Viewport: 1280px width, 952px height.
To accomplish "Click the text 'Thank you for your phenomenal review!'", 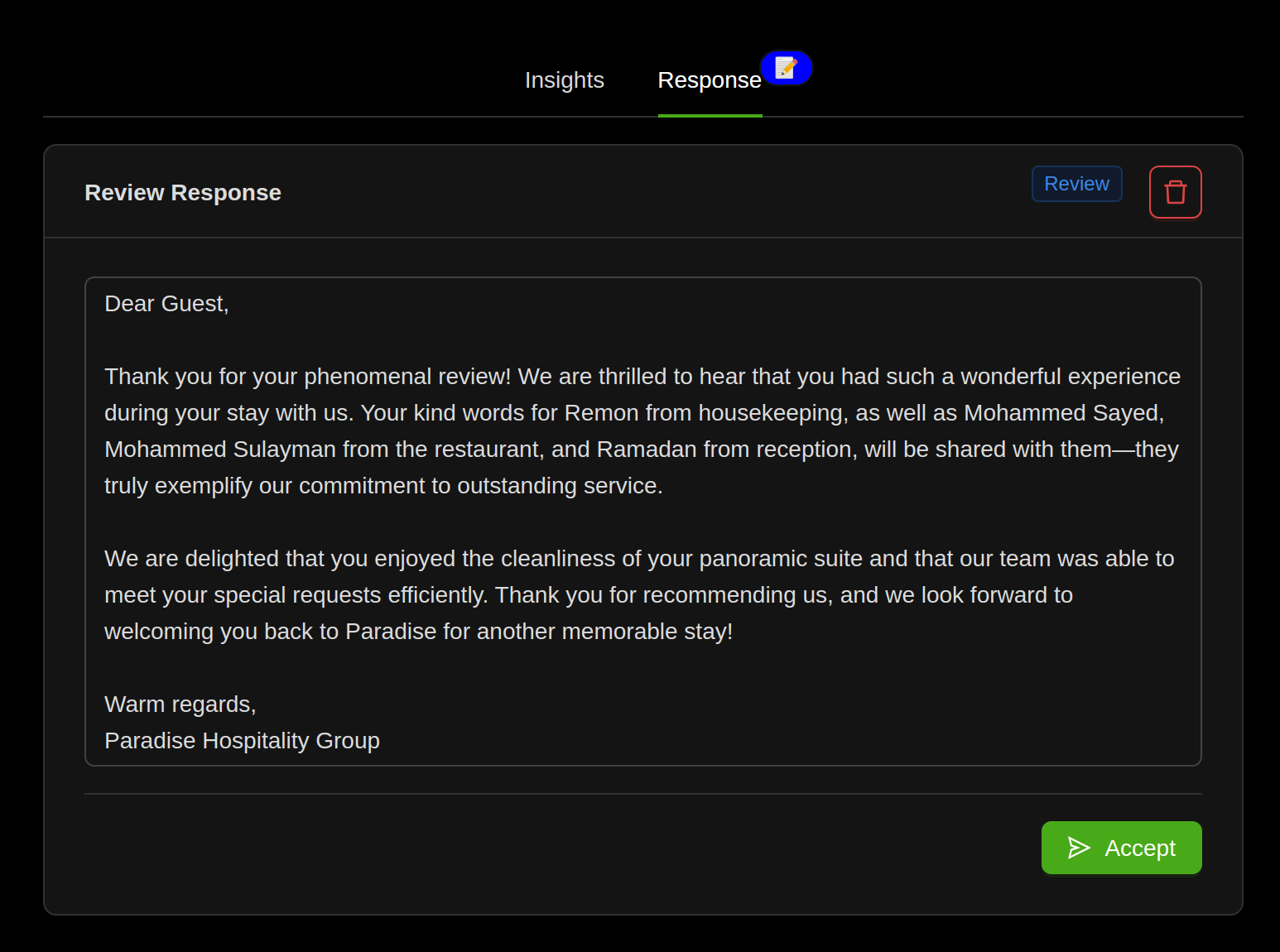I will click(308, 377).
